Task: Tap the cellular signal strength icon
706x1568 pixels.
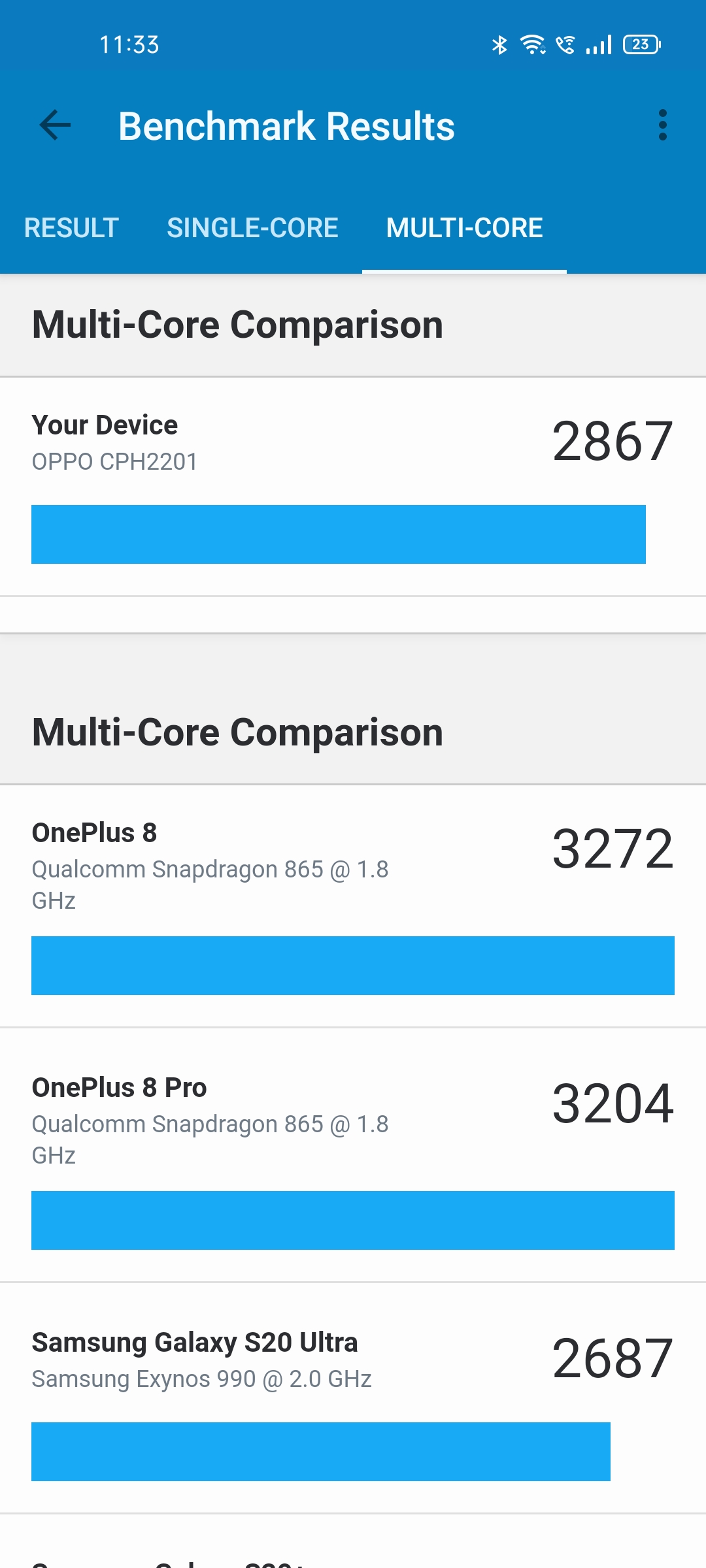Action: (599, 44)
